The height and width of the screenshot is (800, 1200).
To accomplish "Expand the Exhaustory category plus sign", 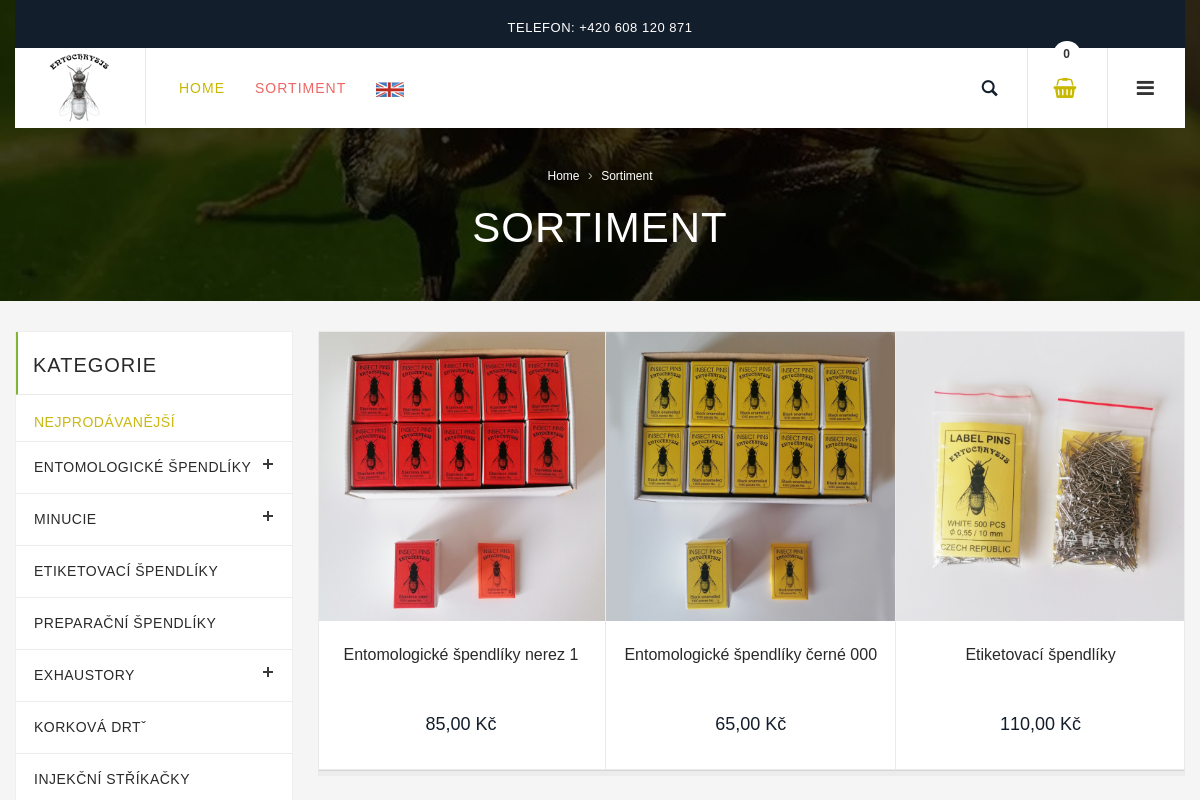I will click(268, 672).
